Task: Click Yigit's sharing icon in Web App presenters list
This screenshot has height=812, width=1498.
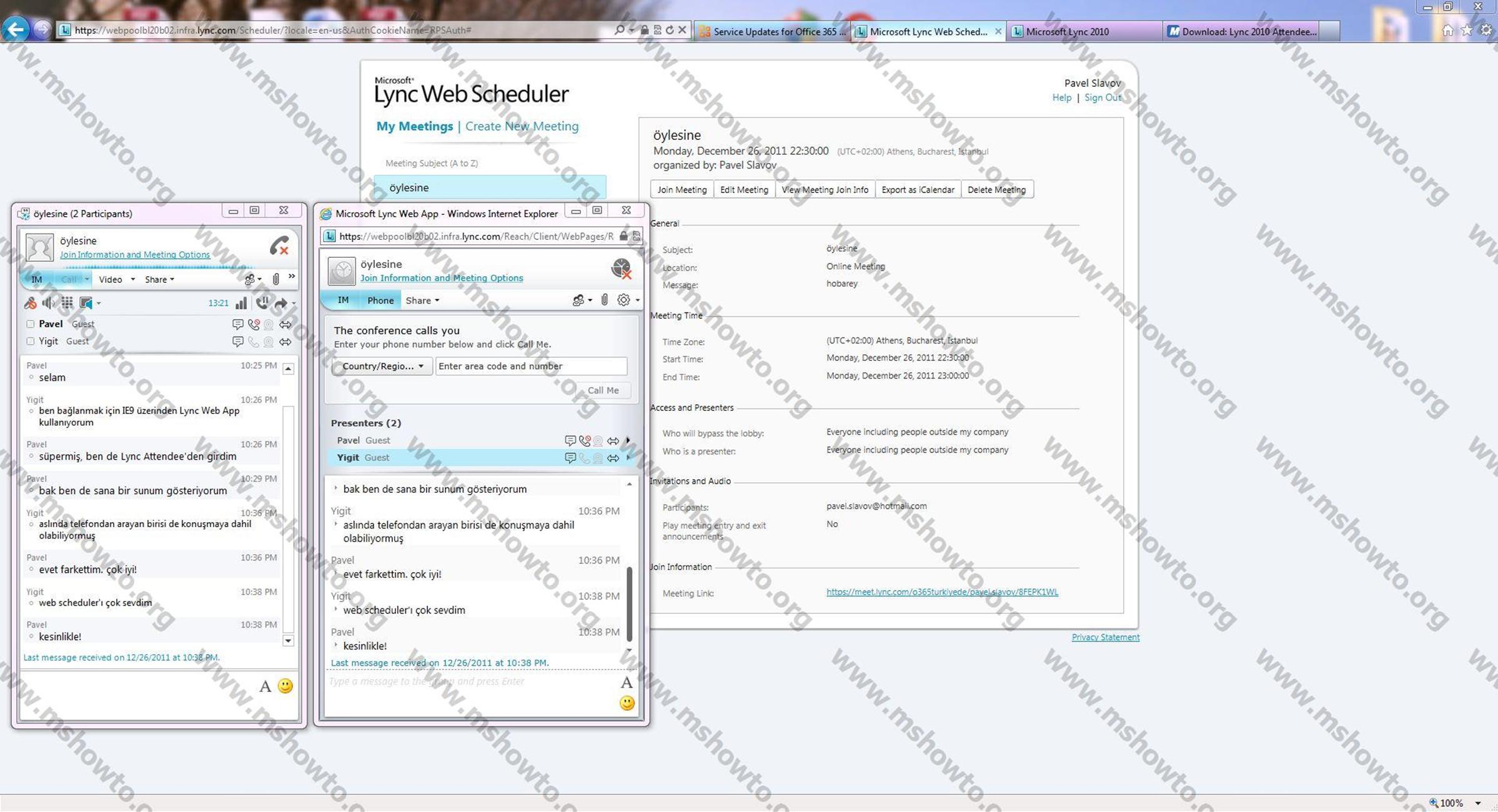Action: 613,458
